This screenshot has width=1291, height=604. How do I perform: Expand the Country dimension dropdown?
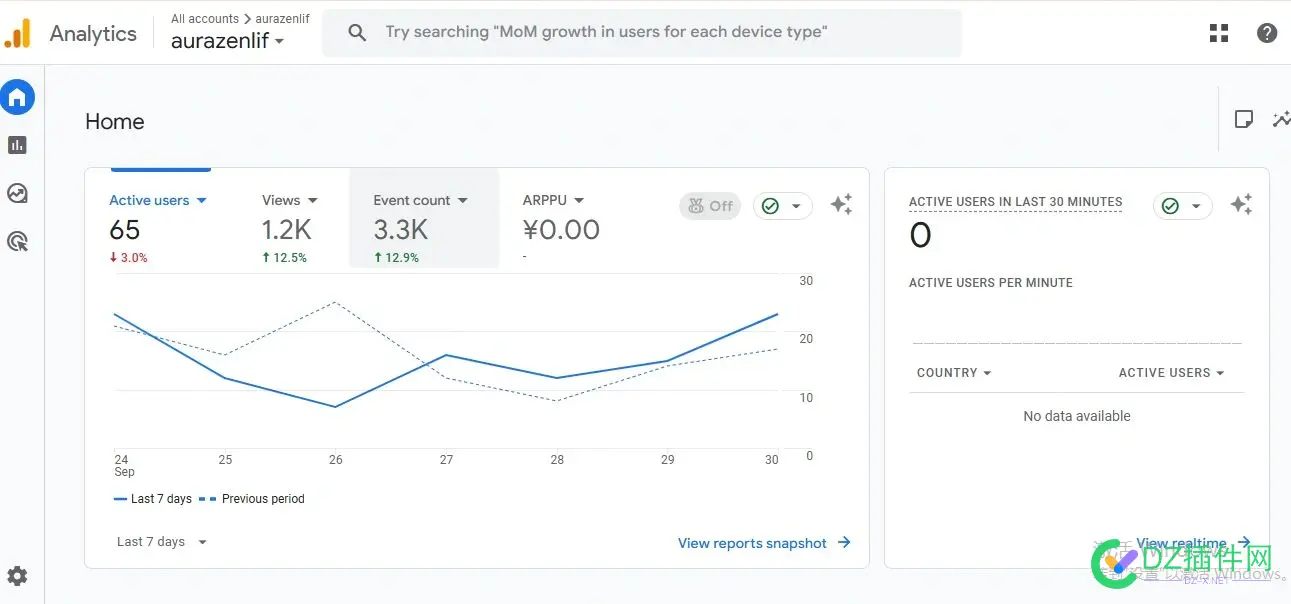click(x=954, y=373)
